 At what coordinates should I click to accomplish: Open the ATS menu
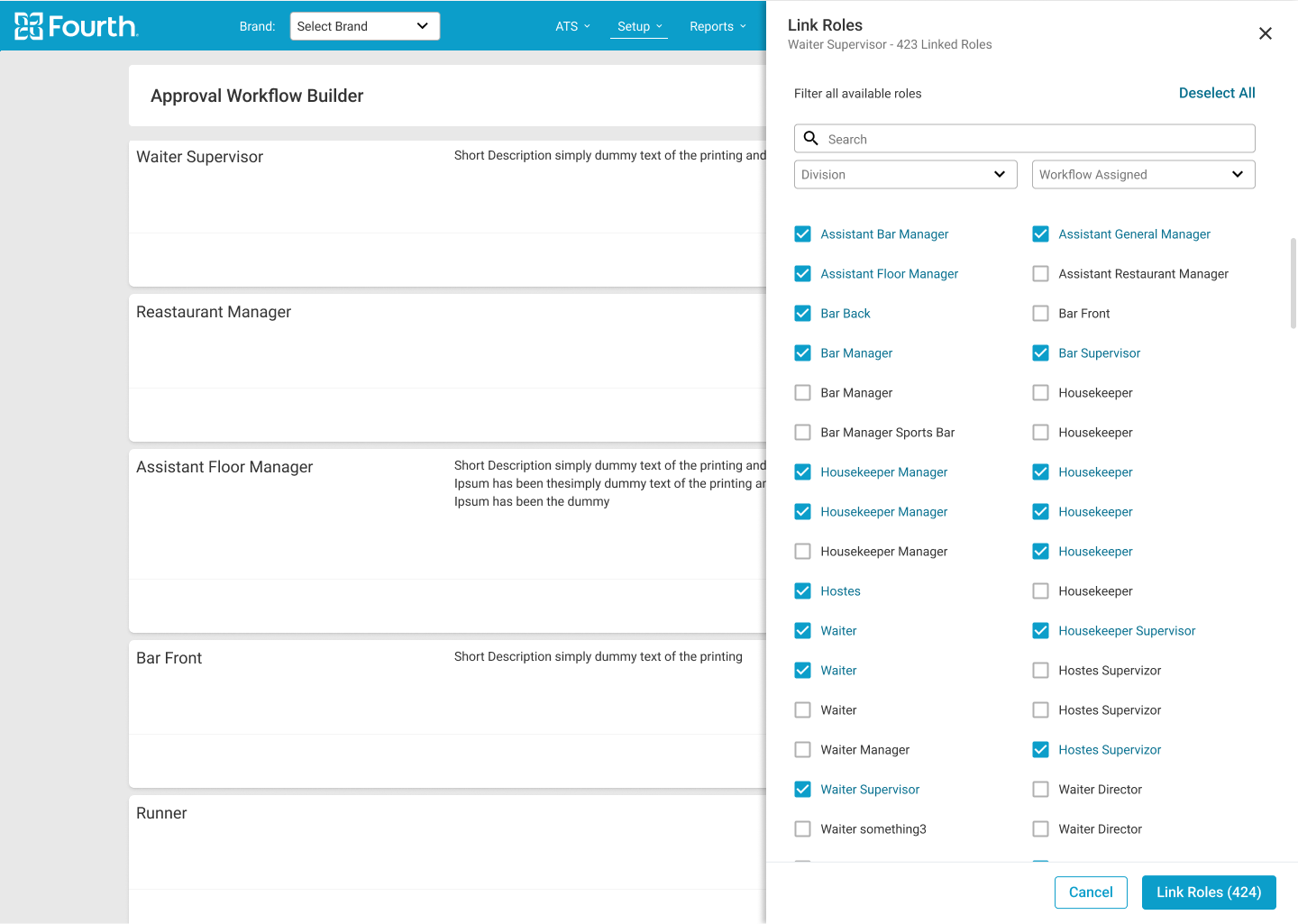[x=572, y=26]
